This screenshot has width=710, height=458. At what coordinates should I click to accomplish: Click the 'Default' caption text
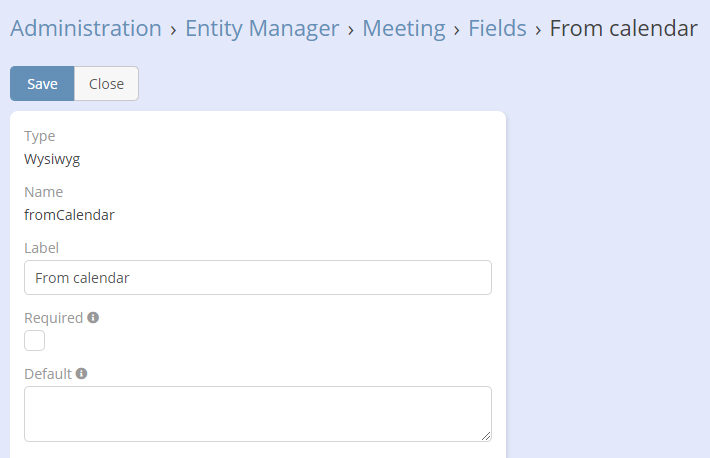pyautogui.click(x=48, y=374)
